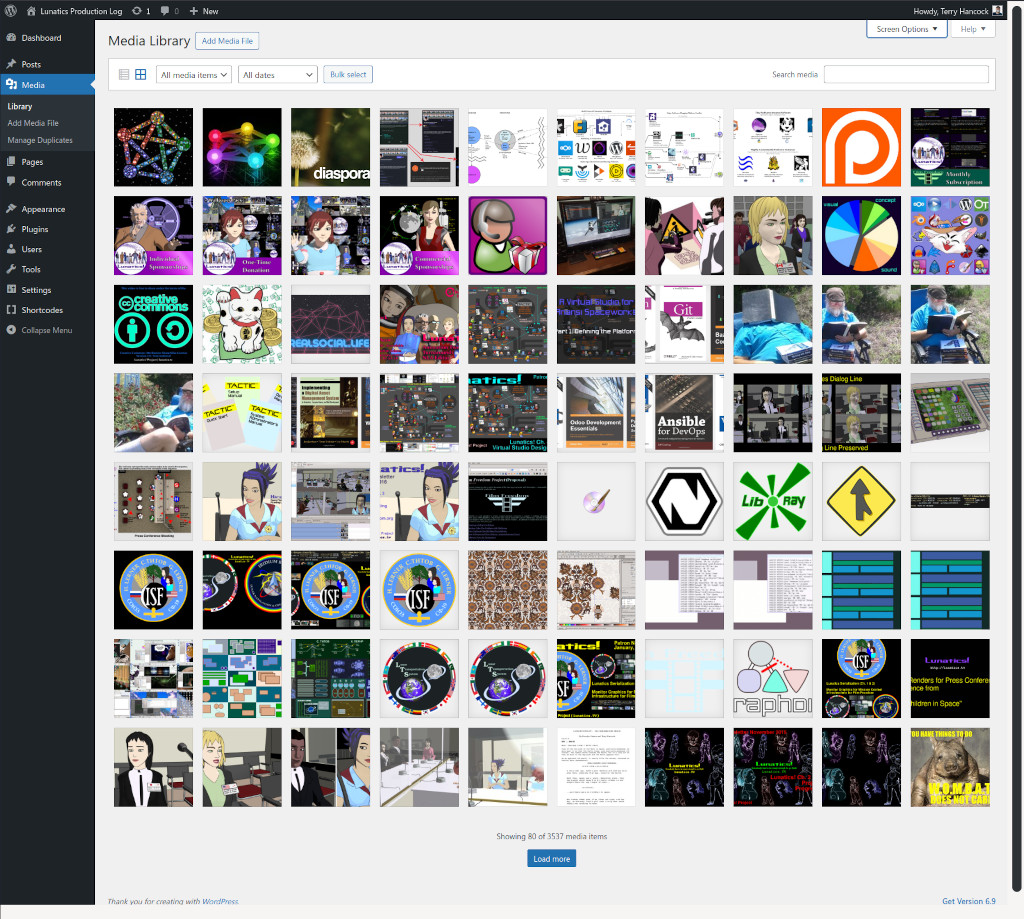Open the updates icon in admin bar
The width and height of the screenshot is (1024, 919).
[x=136, y=11]
